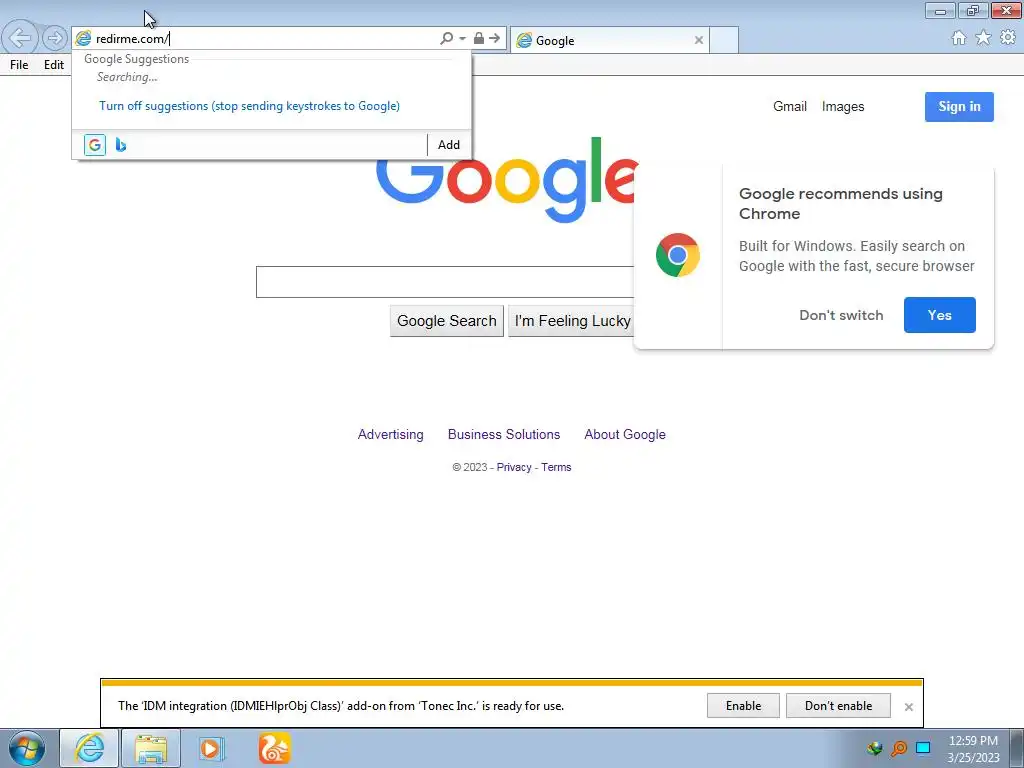Click Add search provider button
The width and height of the screenshot is (1024, 768).
[449, 145]
